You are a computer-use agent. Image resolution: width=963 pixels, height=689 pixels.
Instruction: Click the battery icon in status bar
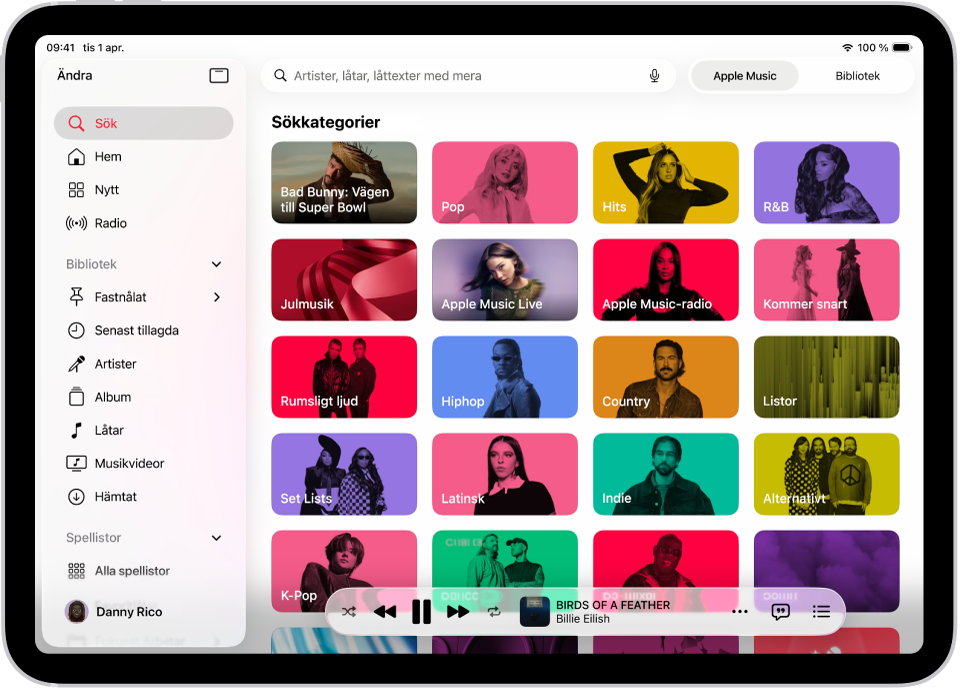[902, 47]
